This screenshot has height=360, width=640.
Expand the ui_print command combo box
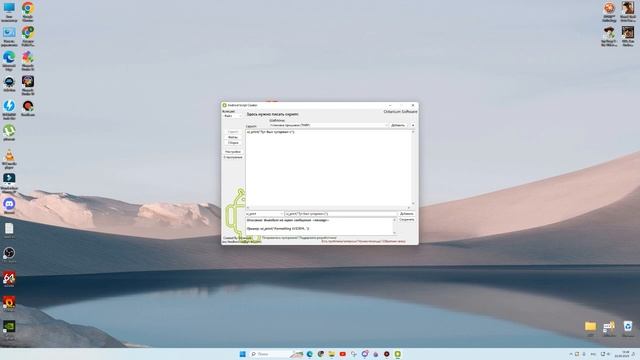click(264, 214)
